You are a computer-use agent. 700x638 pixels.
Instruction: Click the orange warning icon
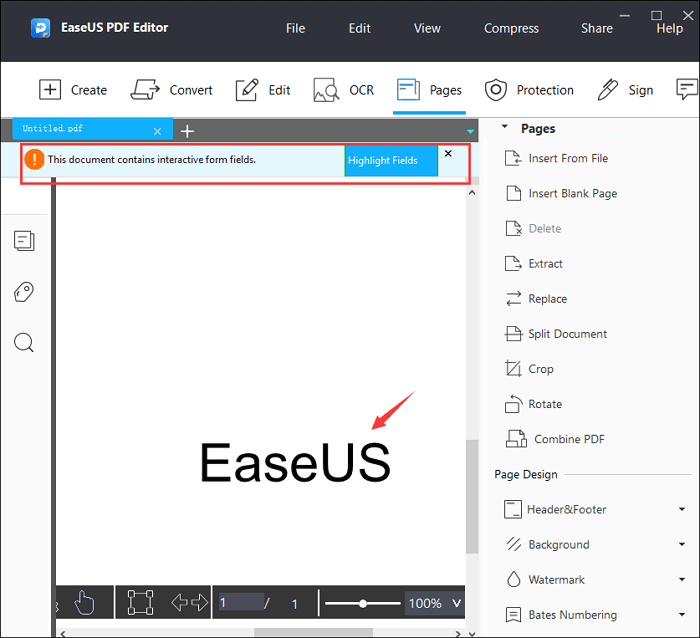34,159
